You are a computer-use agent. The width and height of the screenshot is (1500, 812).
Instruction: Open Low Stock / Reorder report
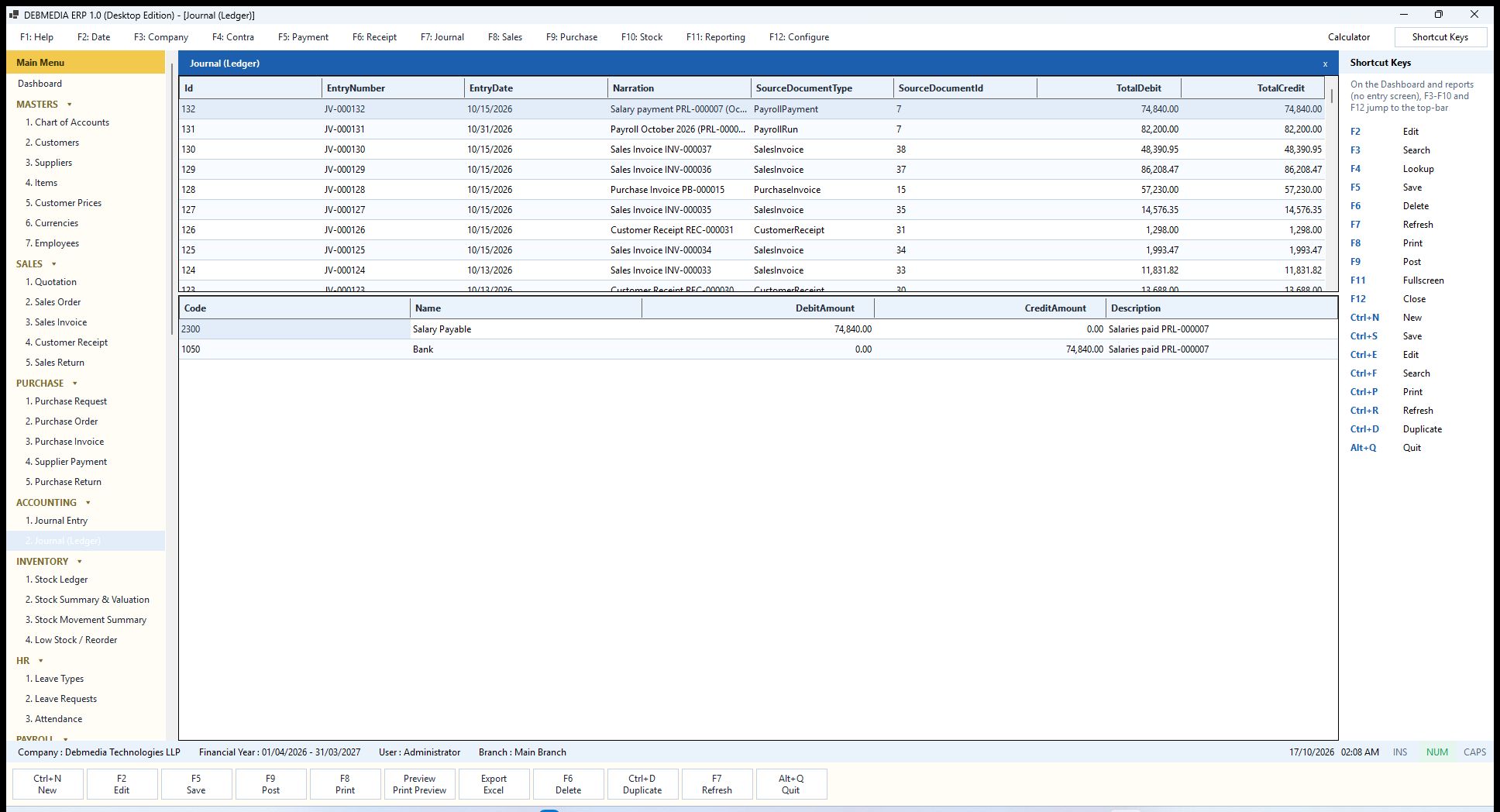tap(71, 640)
